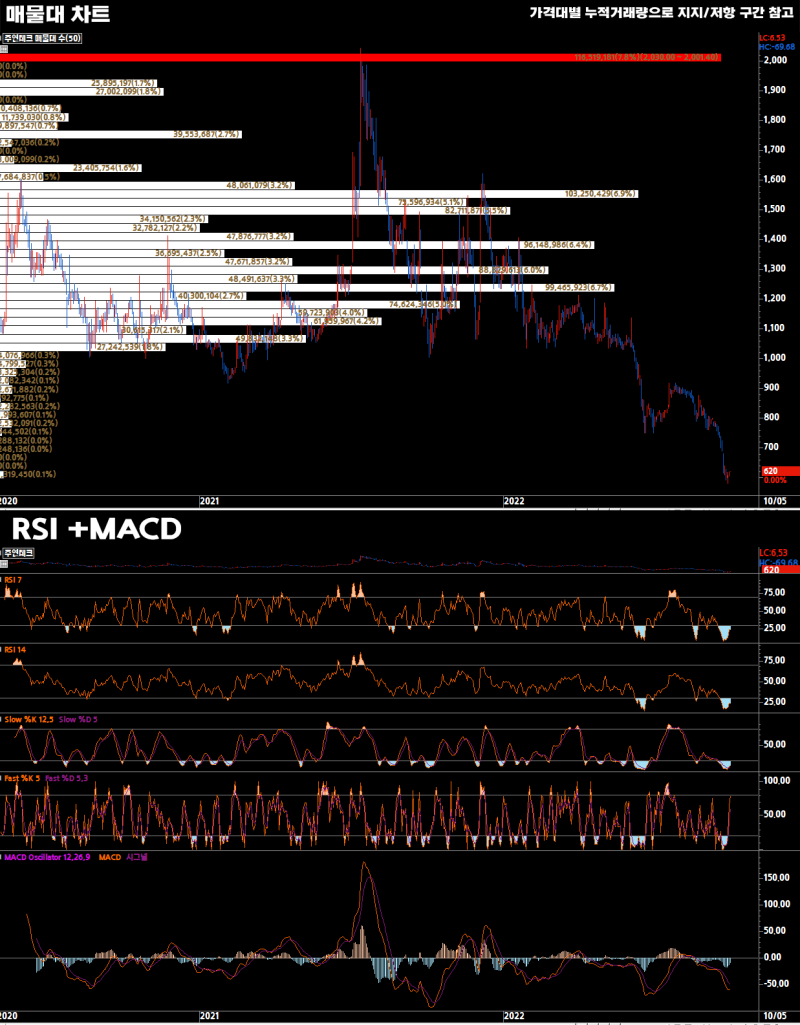Click the volume bar labeled 39,553,687(2.7%)
This screenshot has height=1025, width=800.
[x=121, y=134]
